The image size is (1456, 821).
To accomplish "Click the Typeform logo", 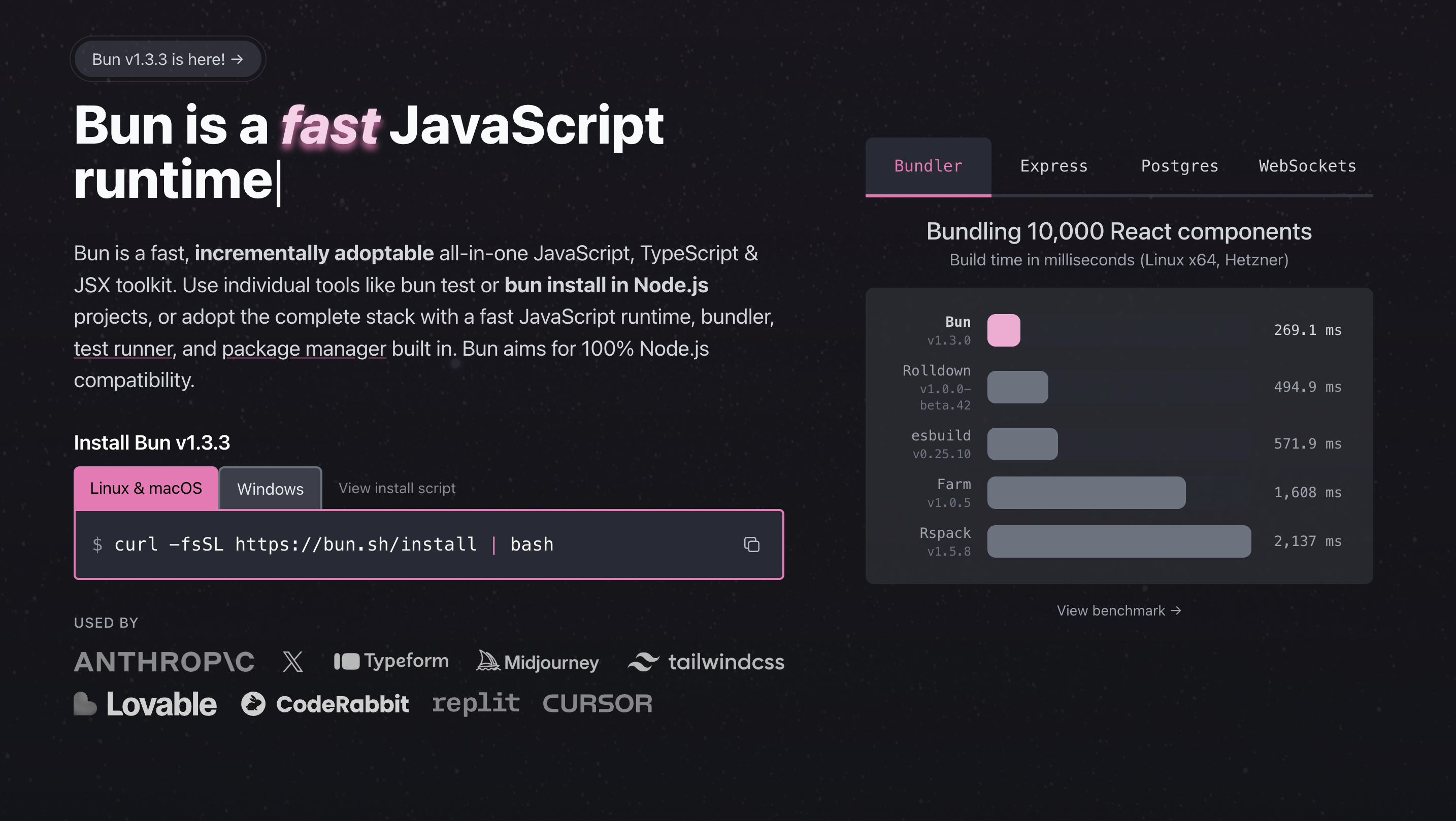I will tap(391, 661).
